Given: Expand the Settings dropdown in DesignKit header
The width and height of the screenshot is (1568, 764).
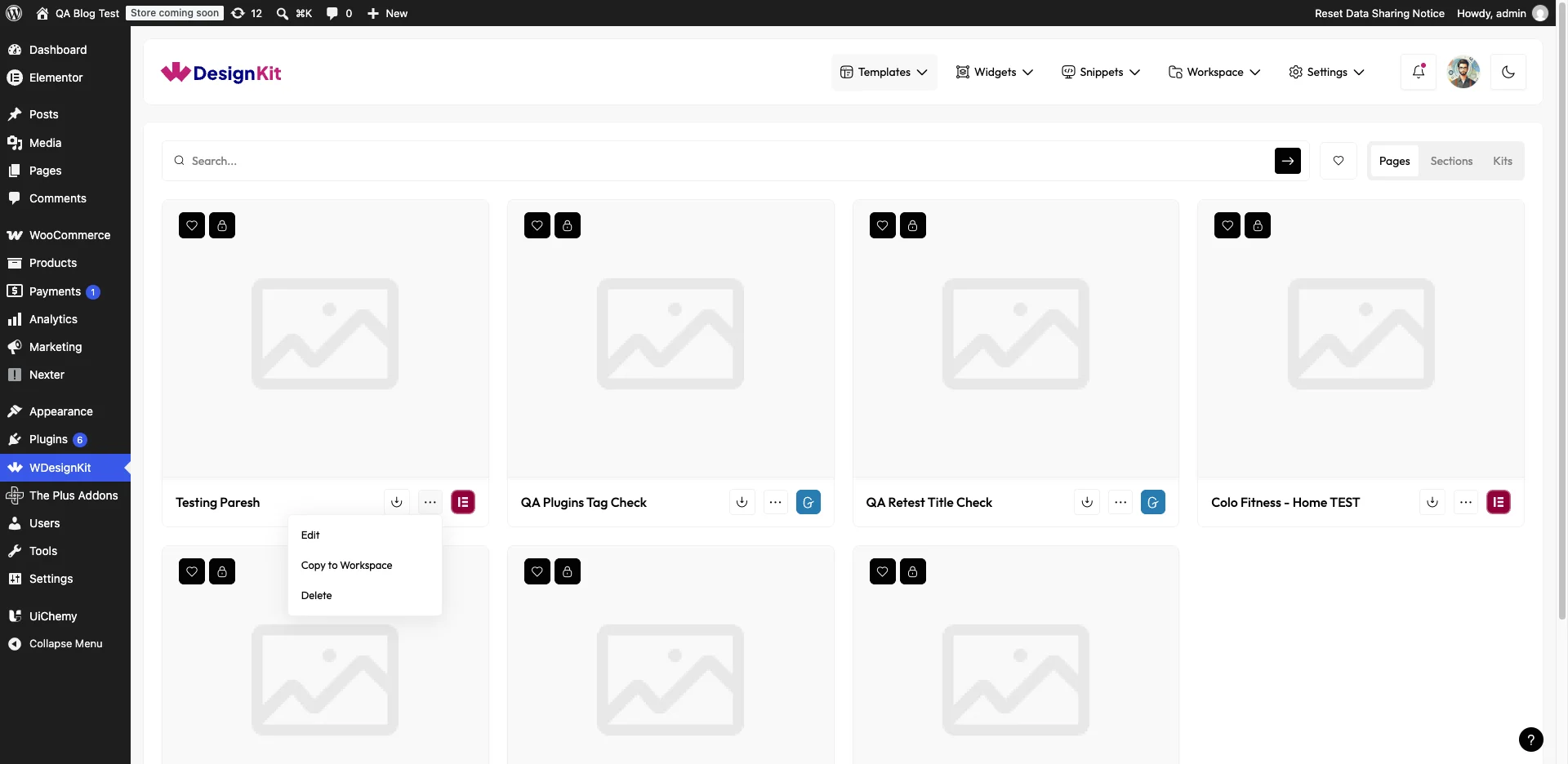Looking at the screenshot, I should pyautogui.click(x=1326, y=72).
